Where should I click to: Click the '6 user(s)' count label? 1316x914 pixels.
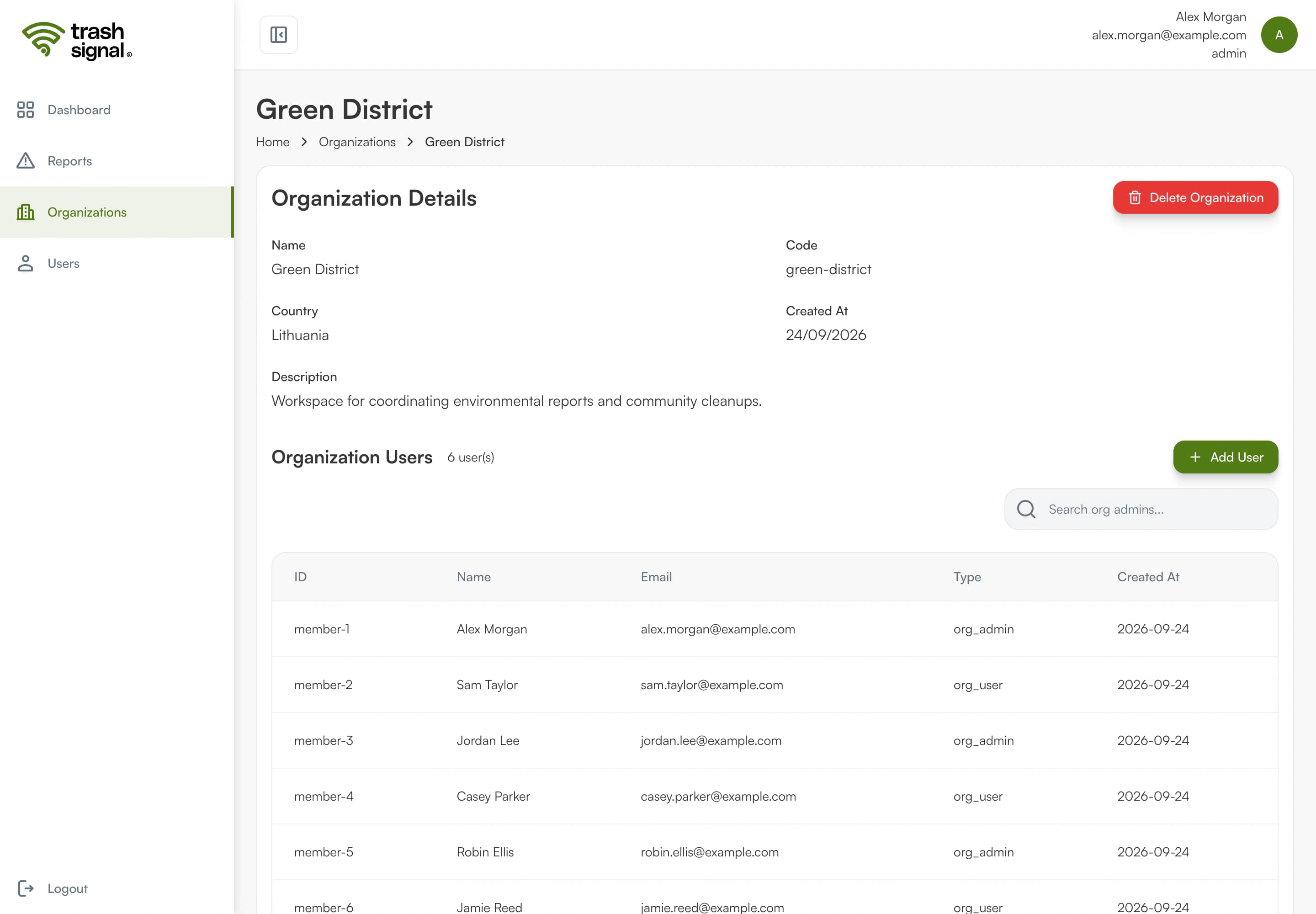[x=470, y=457]
